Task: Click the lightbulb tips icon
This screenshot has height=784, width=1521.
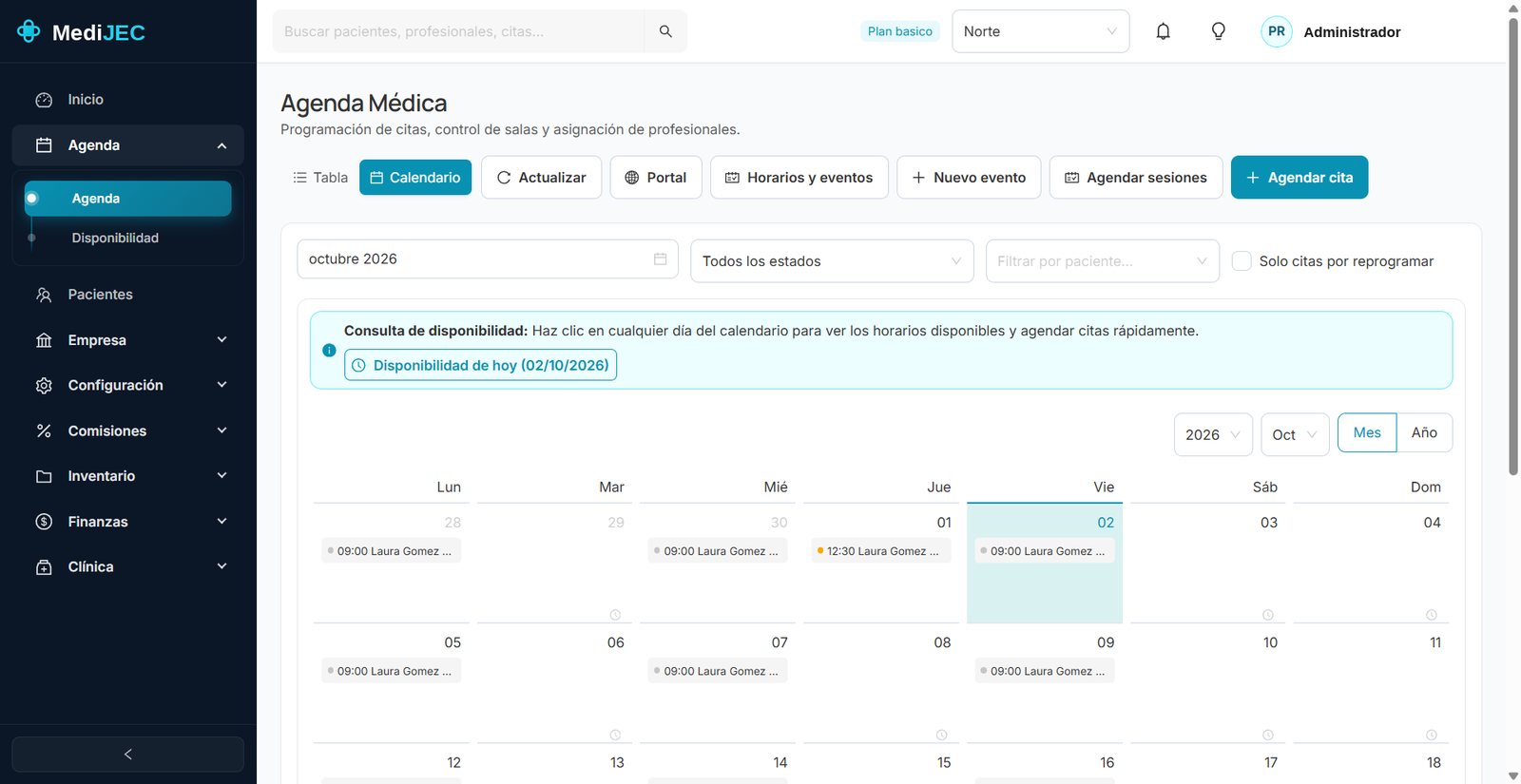Action: click(x=1218, y=31)
